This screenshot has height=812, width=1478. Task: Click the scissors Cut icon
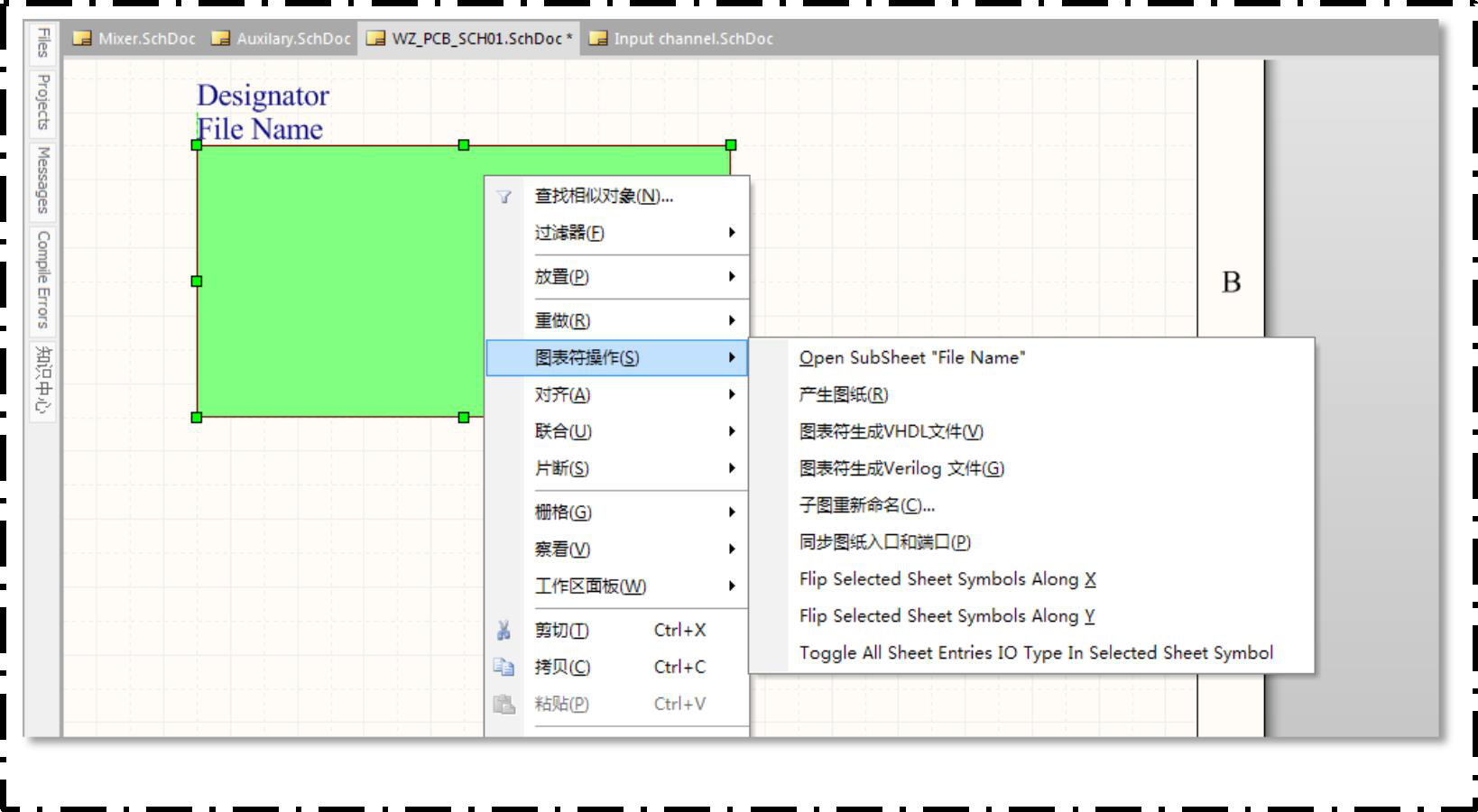click(503, 631)
